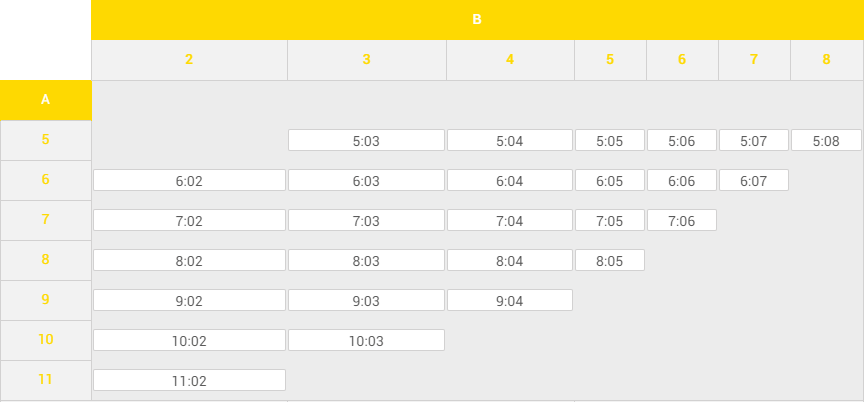Click the 5:05 cell
This screenshot has width=864, height=402.
click(x=609, y=141)
